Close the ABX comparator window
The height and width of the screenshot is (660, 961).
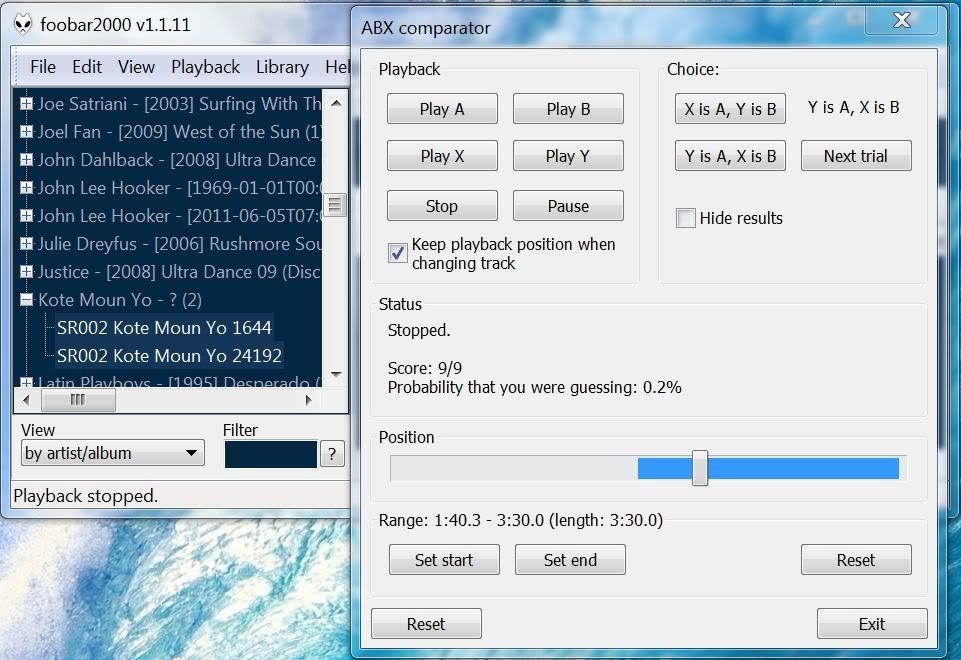tap(901, 20)
